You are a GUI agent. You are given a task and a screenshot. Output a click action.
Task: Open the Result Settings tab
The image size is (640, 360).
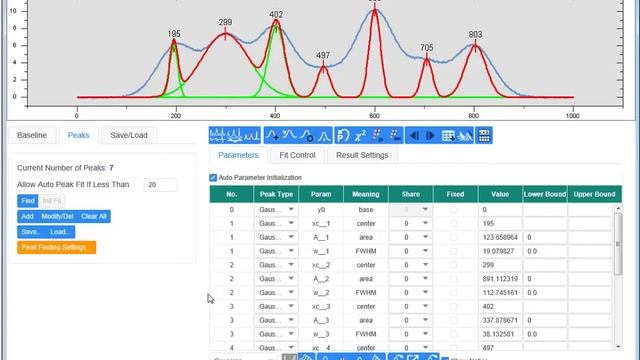pos(362,156)
